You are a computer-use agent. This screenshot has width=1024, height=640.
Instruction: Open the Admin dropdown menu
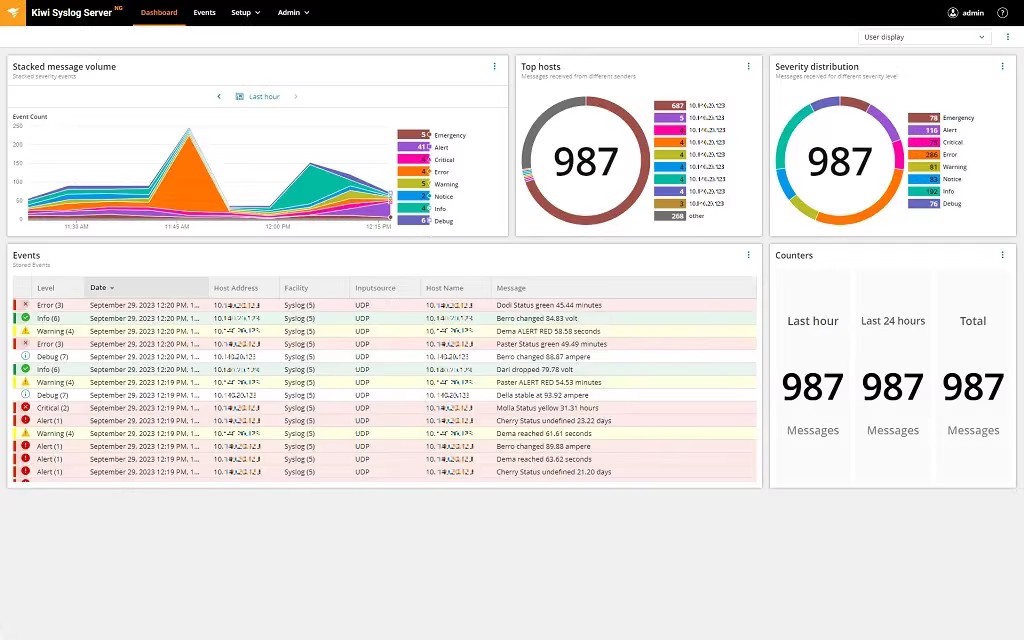coord(293,13)
